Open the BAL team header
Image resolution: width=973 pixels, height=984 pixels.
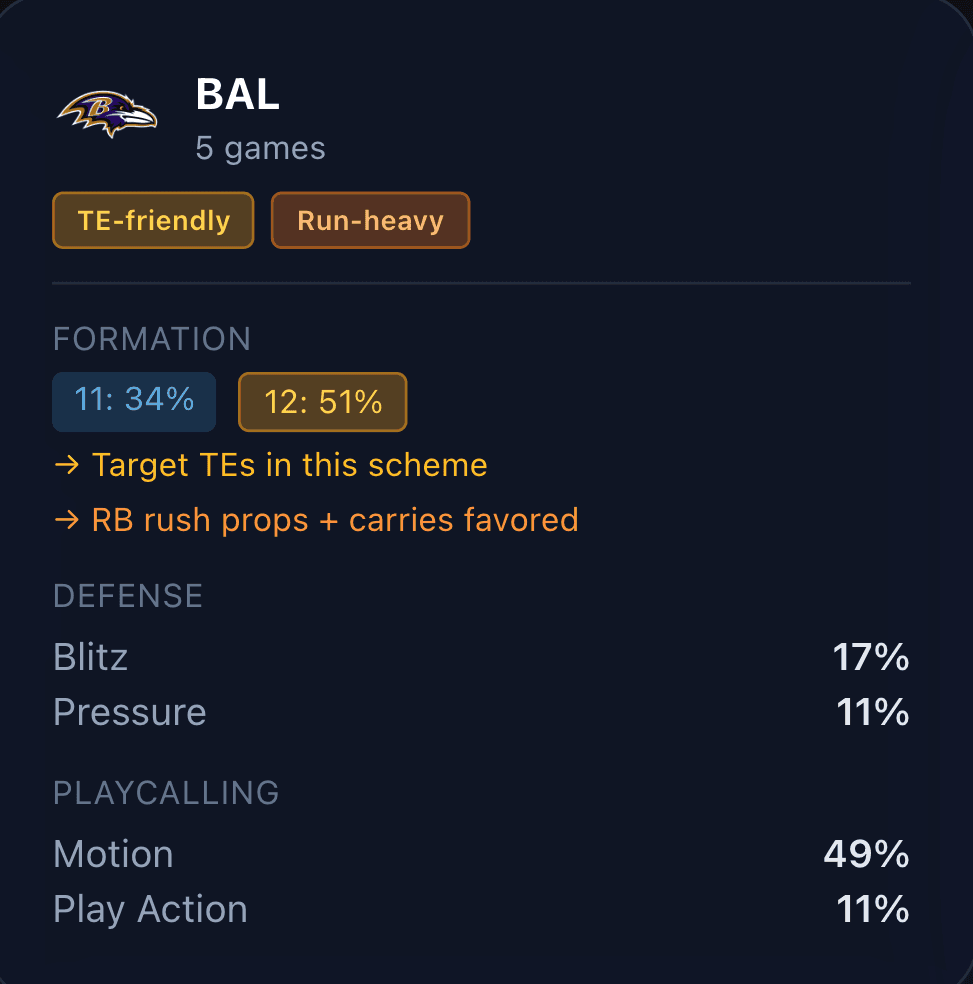coord(237,95)
